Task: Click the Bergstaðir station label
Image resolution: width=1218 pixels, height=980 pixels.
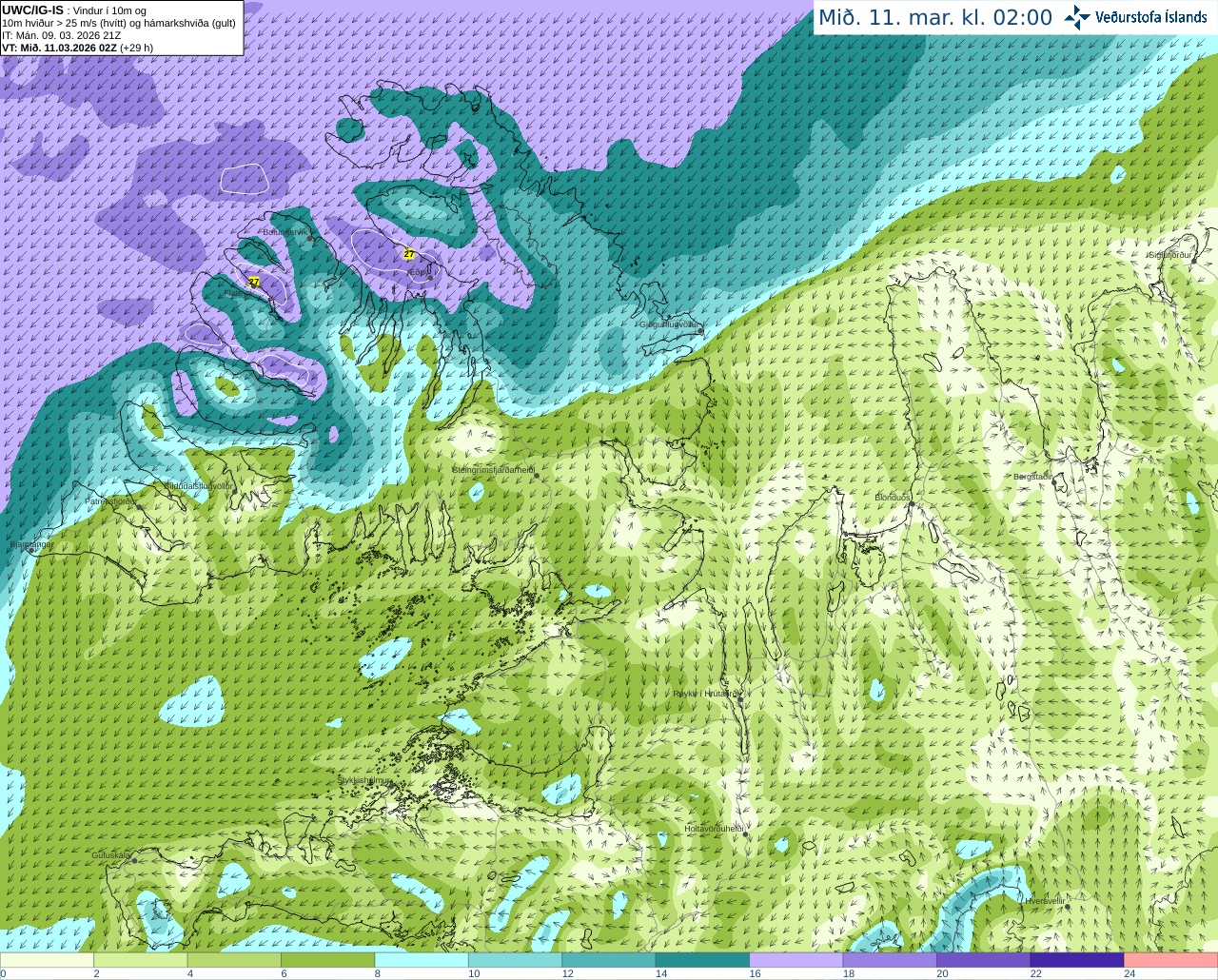Action: click(1032, 477)
